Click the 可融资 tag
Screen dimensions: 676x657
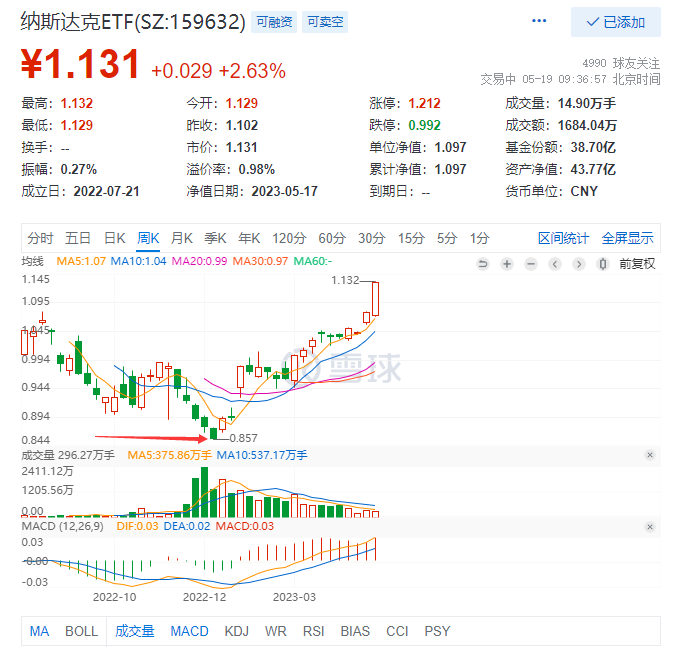[274, 22]
